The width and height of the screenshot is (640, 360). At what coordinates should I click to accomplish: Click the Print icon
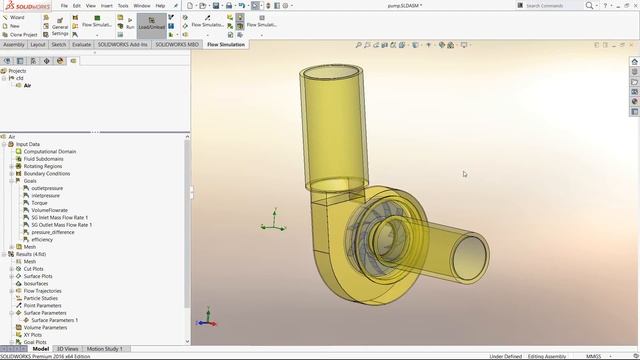(x=229, y=6)
